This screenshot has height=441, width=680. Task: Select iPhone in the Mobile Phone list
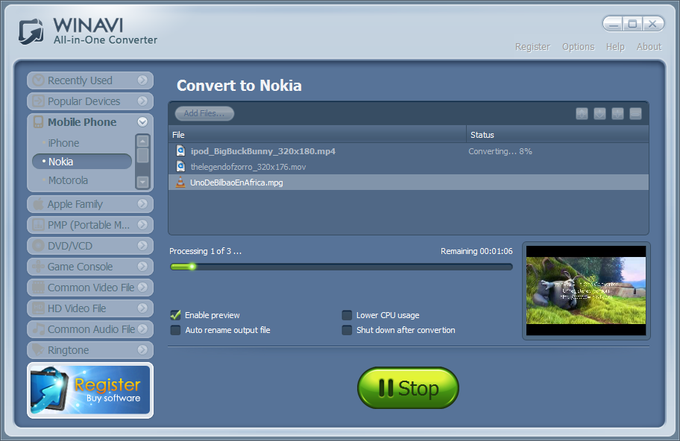point(64,143)
